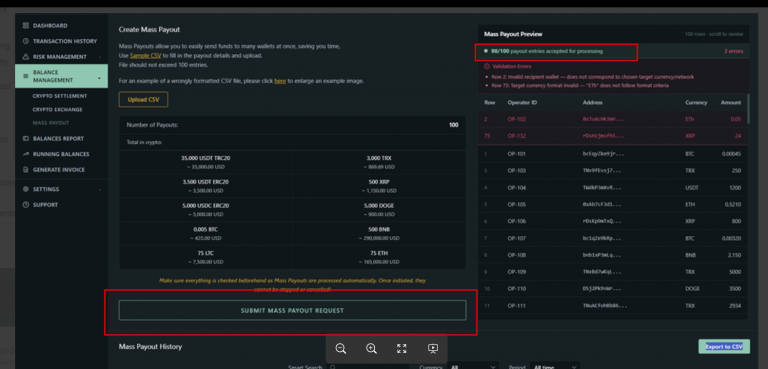768x369 pixels.
Task: Expand the Settings submenu chevron
Action: [100, 189]
